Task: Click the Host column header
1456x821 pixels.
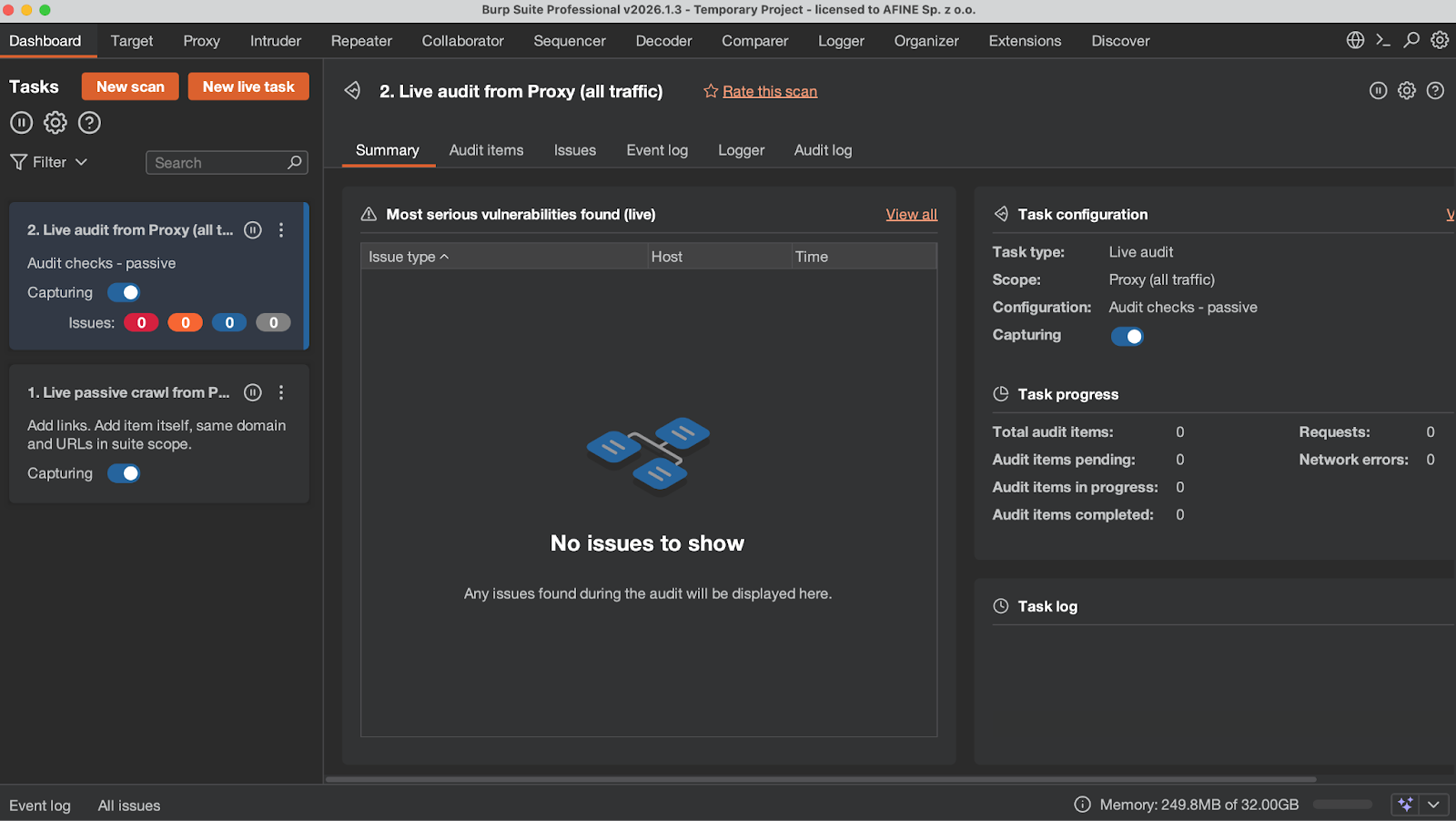Action: coord(719,257)
